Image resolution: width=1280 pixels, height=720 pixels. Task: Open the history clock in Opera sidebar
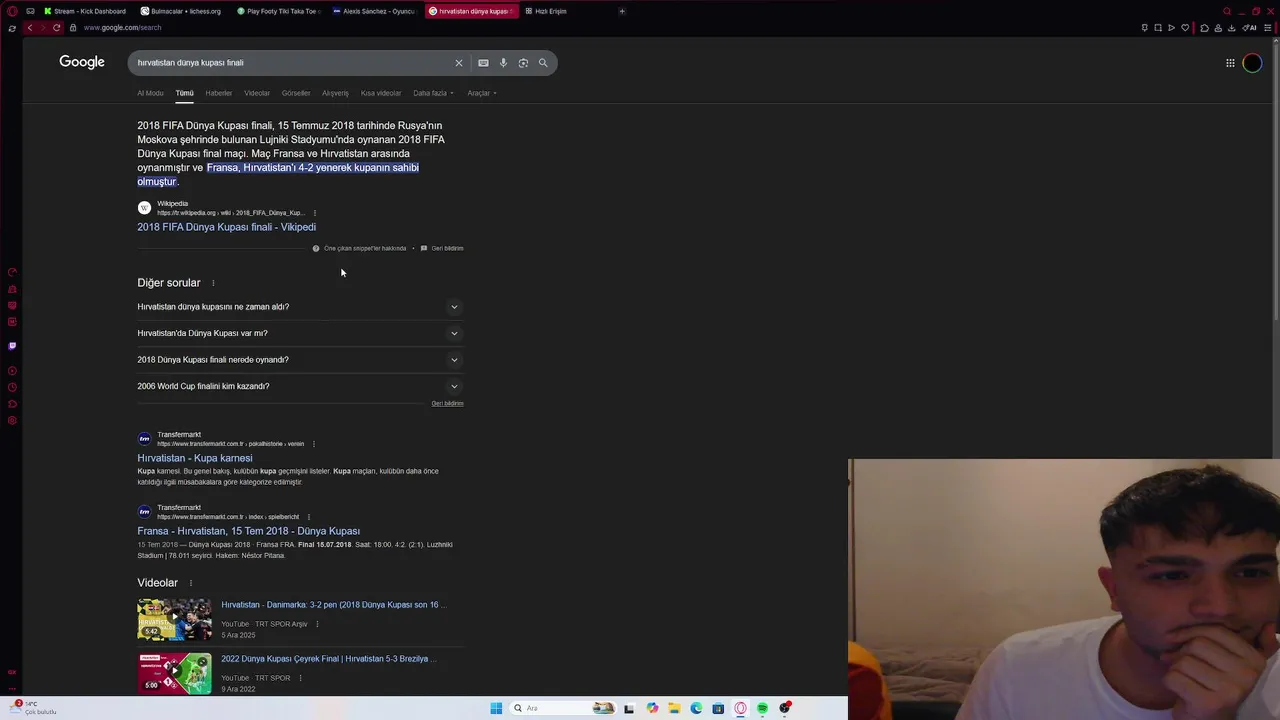(x=12, y=387)
